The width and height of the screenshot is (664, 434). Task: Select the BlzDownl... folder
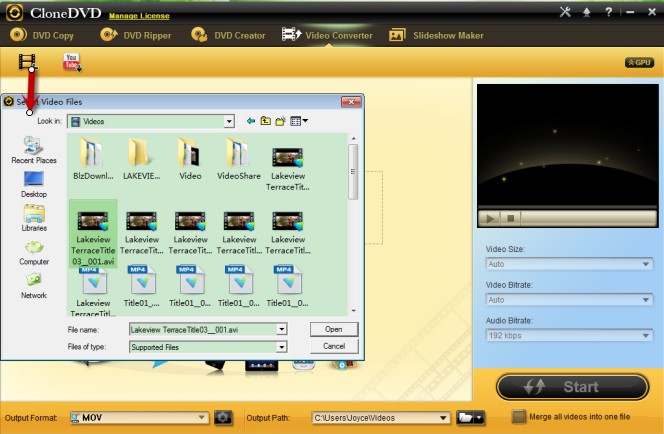coord(93,159)
